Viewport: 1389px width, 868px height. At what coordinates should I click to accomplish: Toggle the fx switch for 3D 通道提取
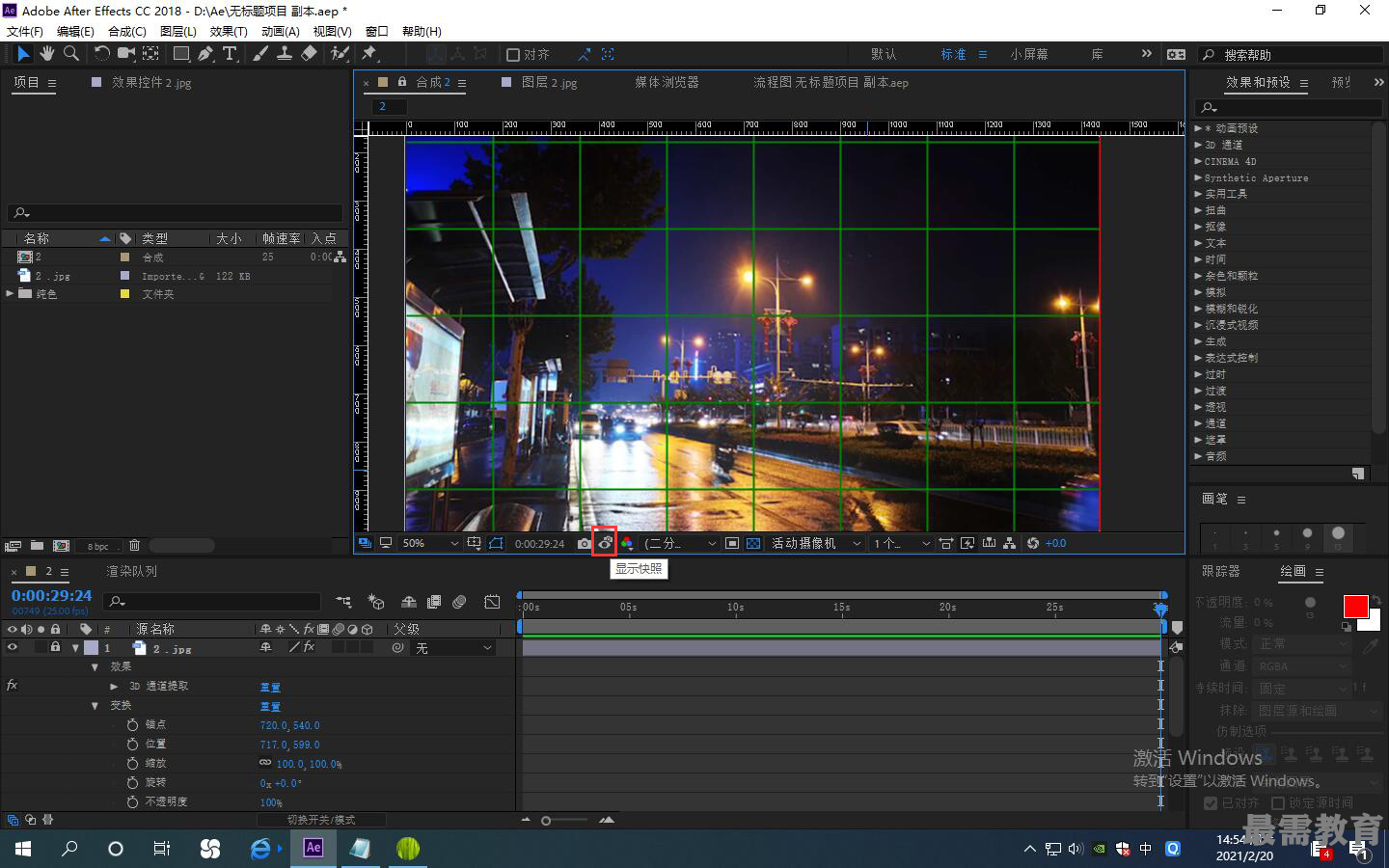pos(12,686)
